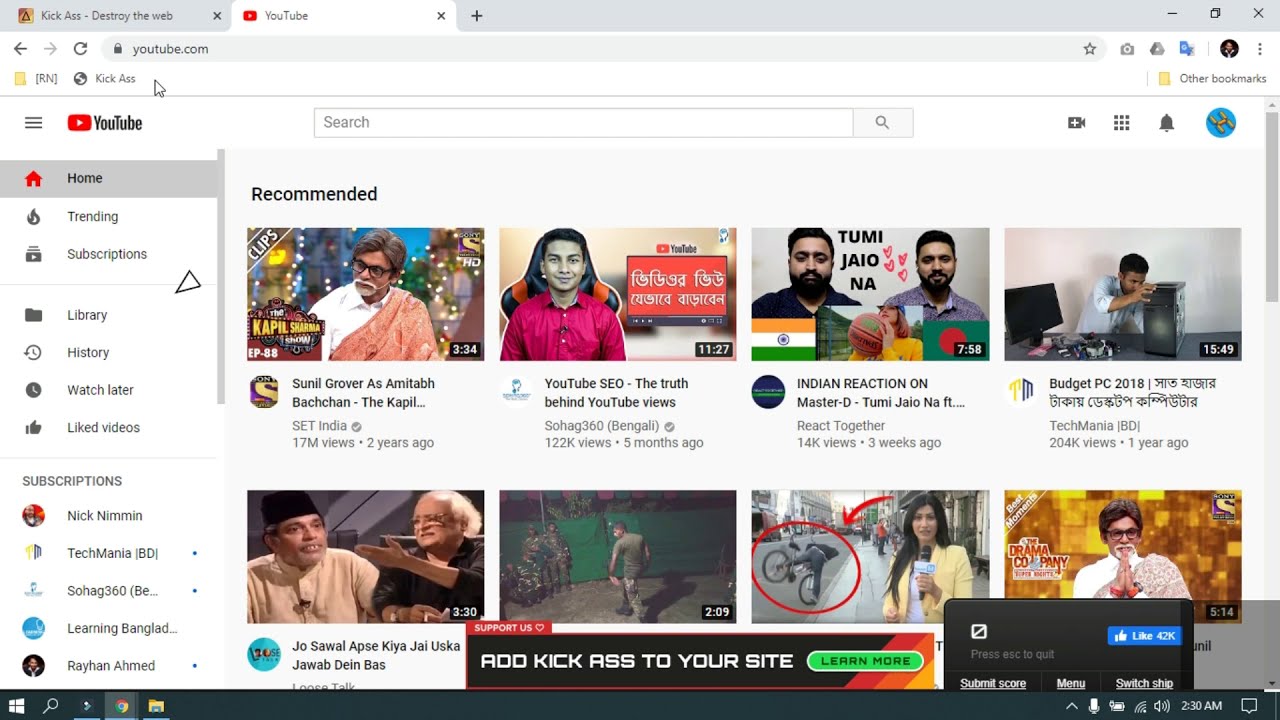Screen dimensions: 1280x720
Task: Click the taskbar clock showing 2:30 AM
Action: pos(1201,706)
